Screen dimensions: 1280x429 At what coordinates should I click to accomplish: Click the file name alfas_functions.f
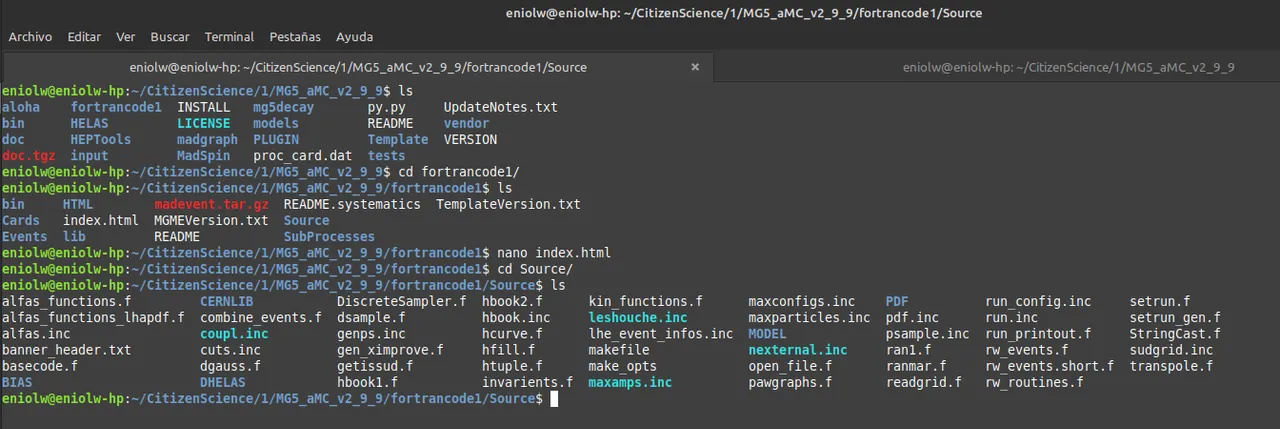(66, 301)
